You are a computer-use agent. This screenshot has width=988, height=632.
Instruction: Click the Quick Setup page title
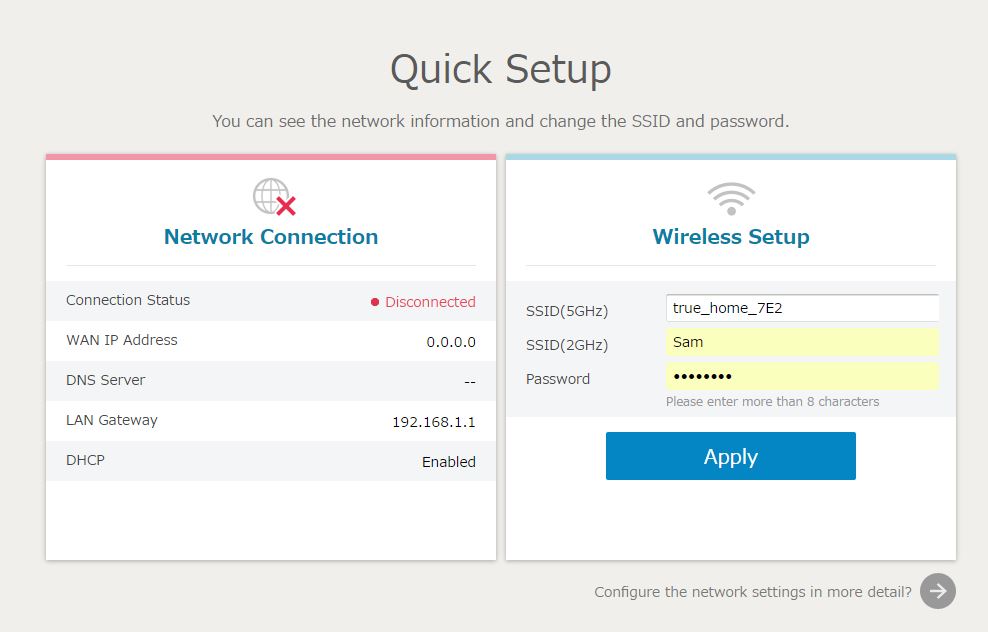(x=500, y=70)
